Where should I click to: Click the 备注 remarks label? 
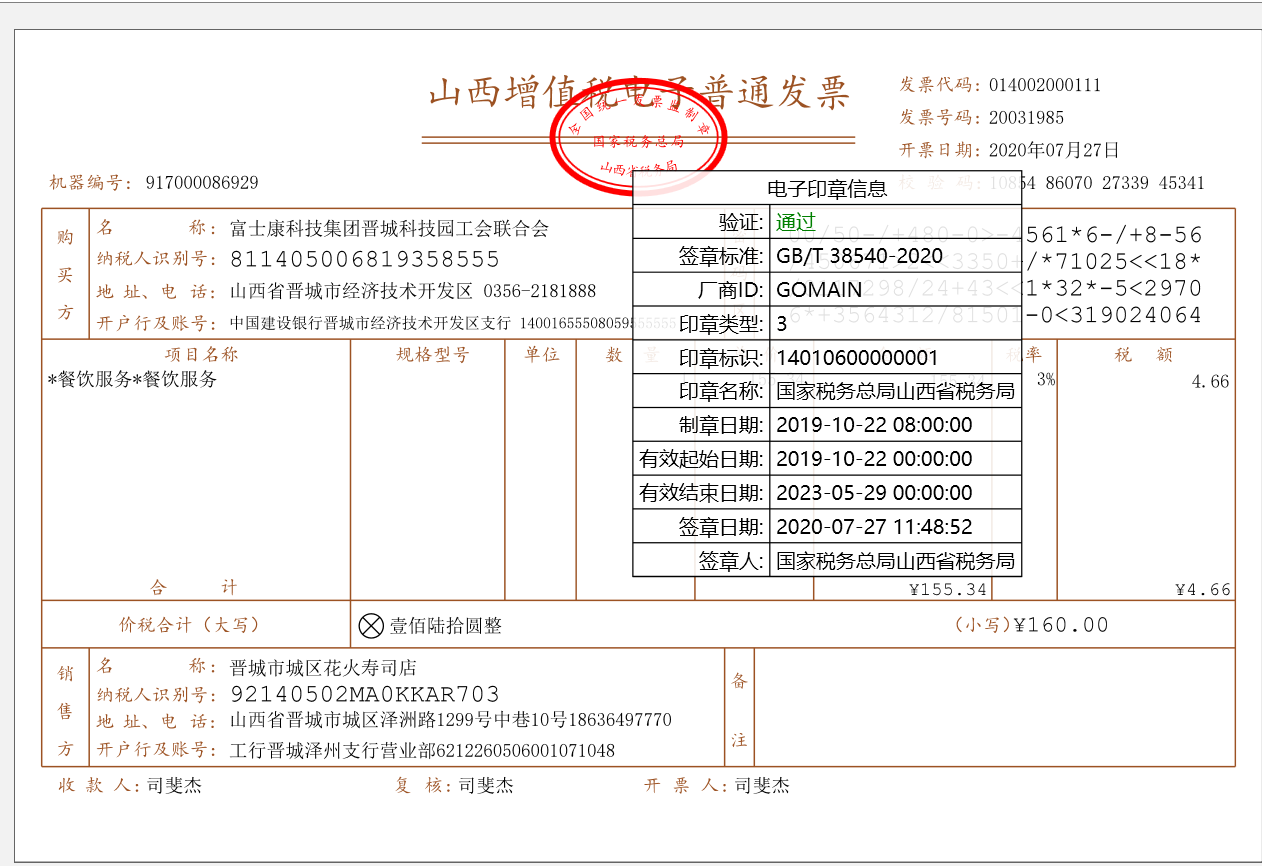click(x=739, y=711)
